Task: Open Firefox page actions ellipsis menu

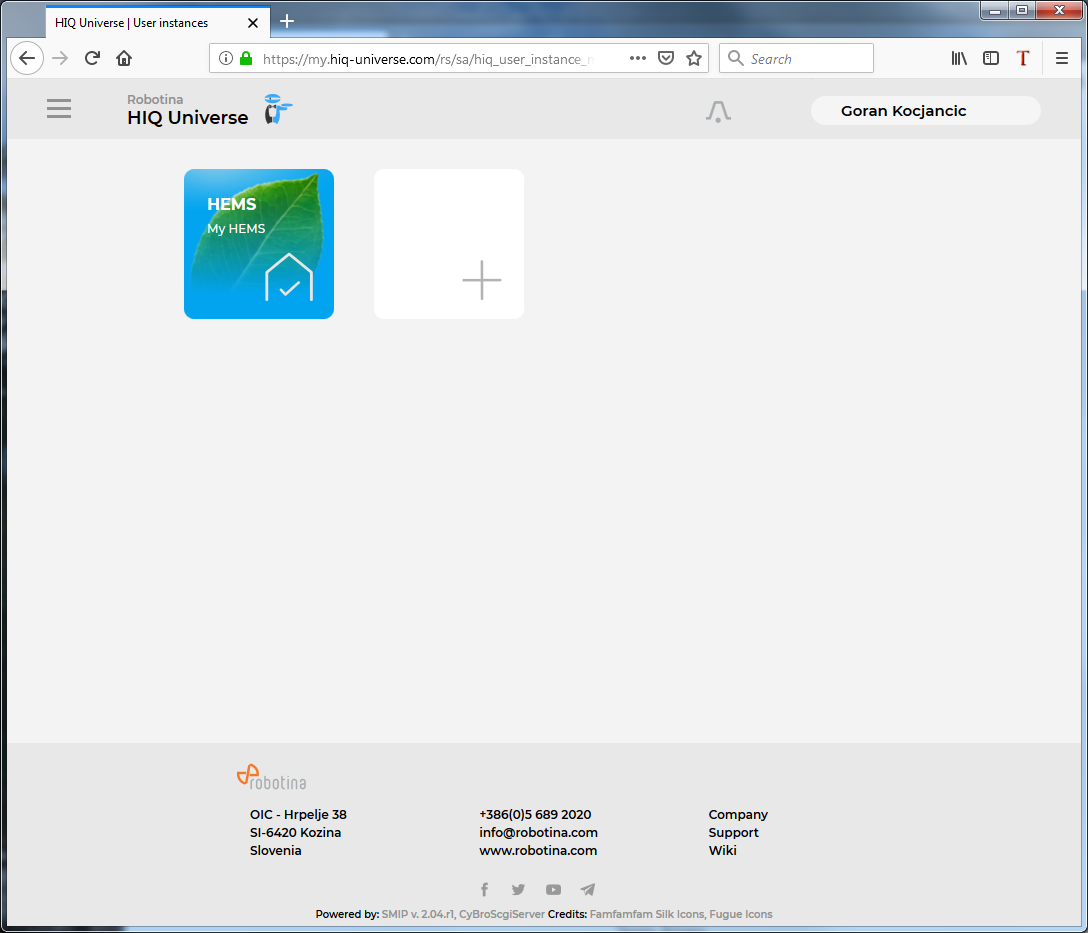Action: [x=638, y=59]
